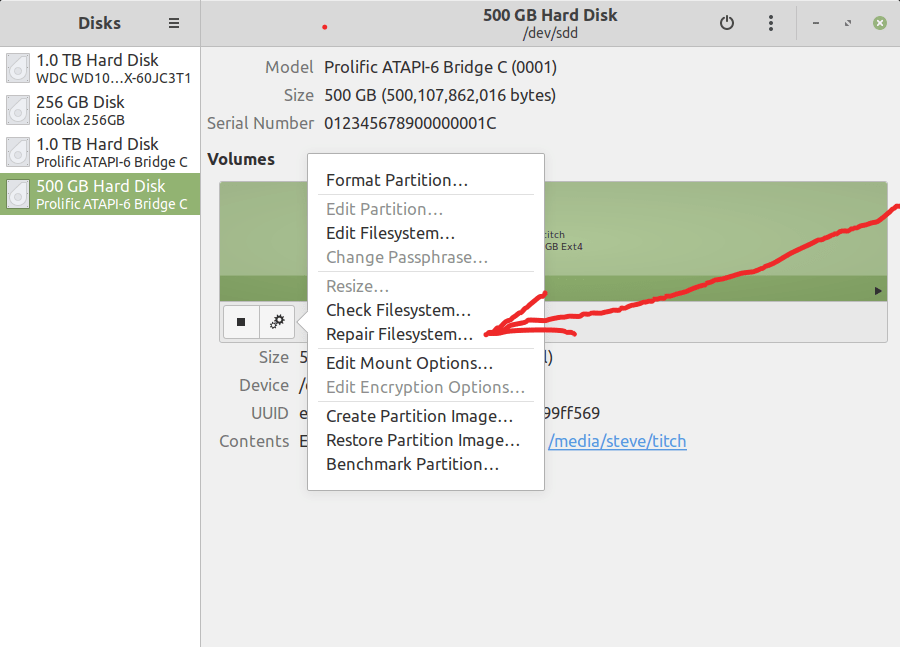Click the icoolax 256GB drive icon

(17, 110)
